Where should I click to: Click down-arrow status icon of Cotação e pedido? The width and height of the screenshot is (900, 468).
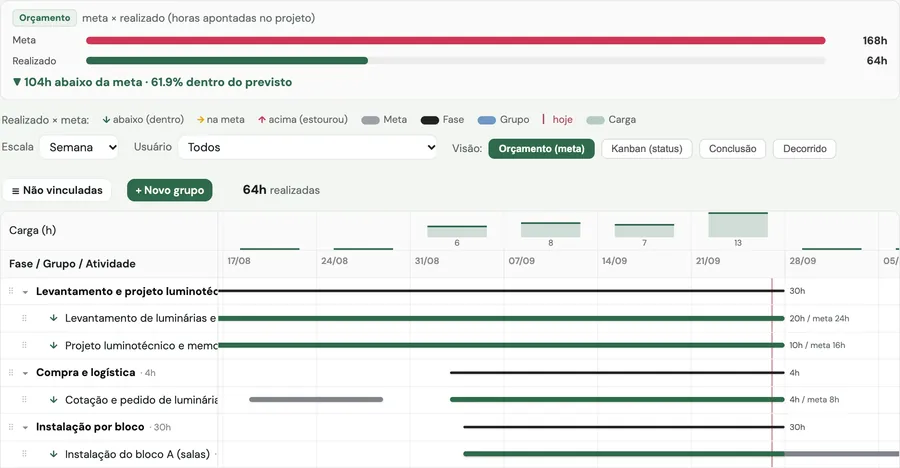pyautogui.click(x=53, y=400)
